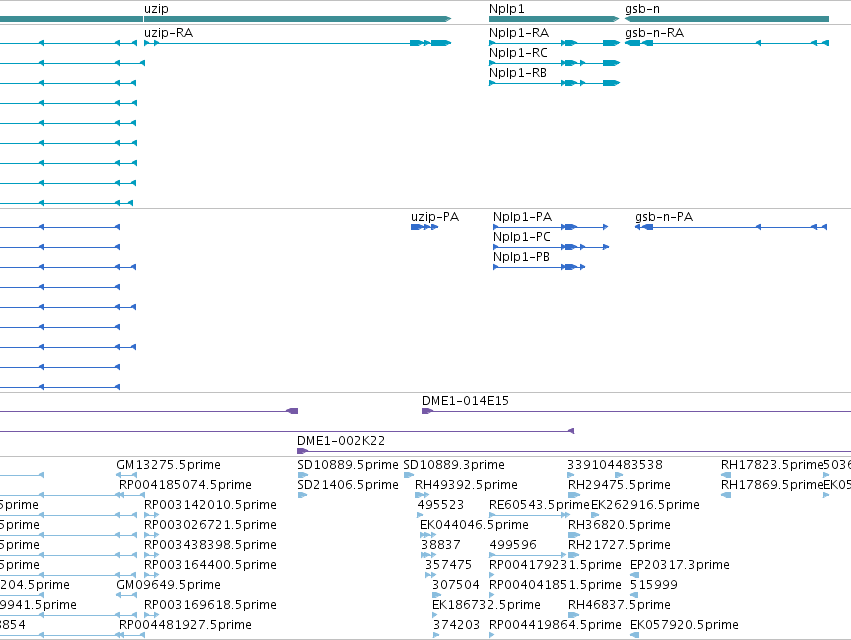Select EST RH17869.5prime
851x640 pixels.
point(772,485)
